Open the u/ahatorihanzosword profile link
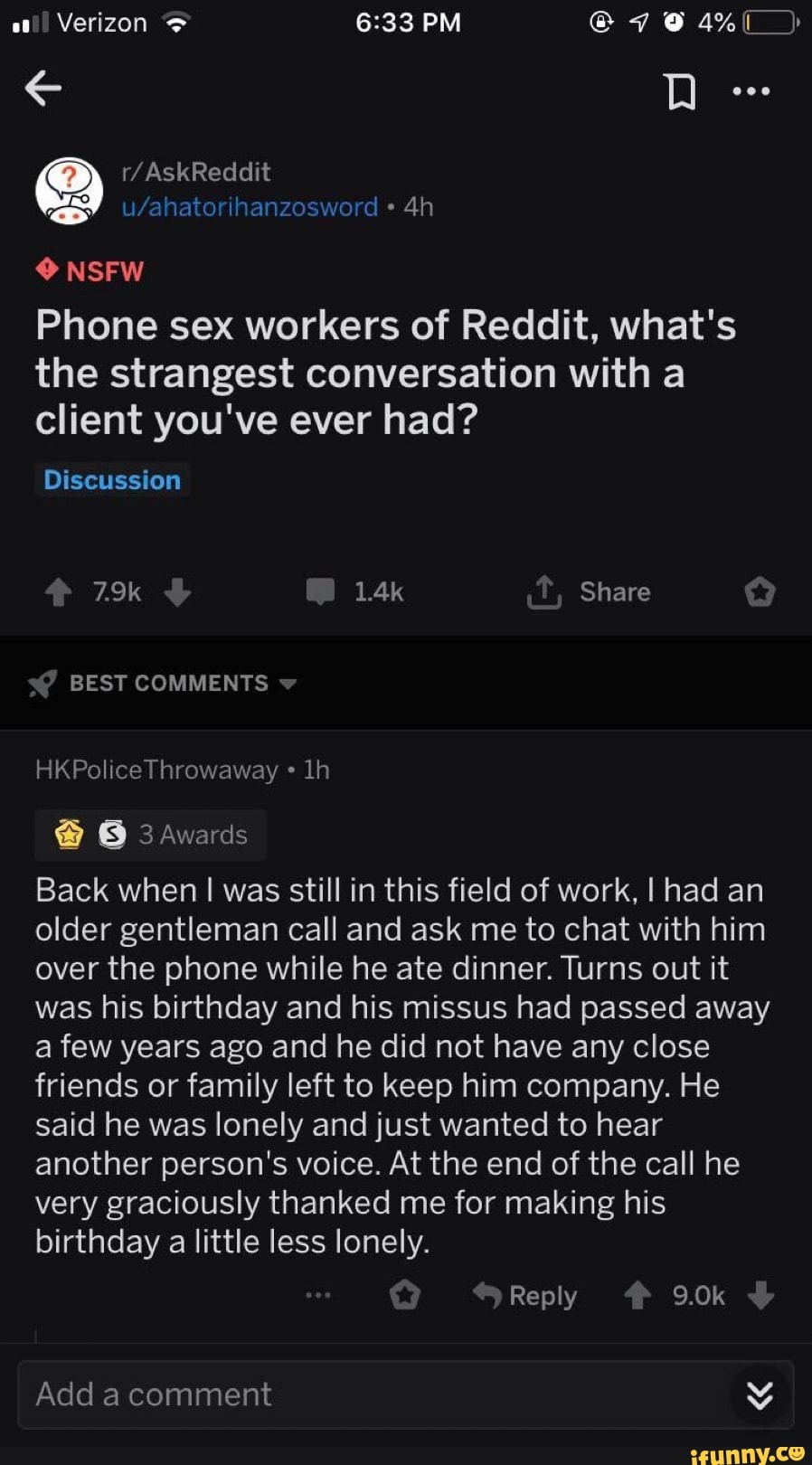 click(250, 207)
